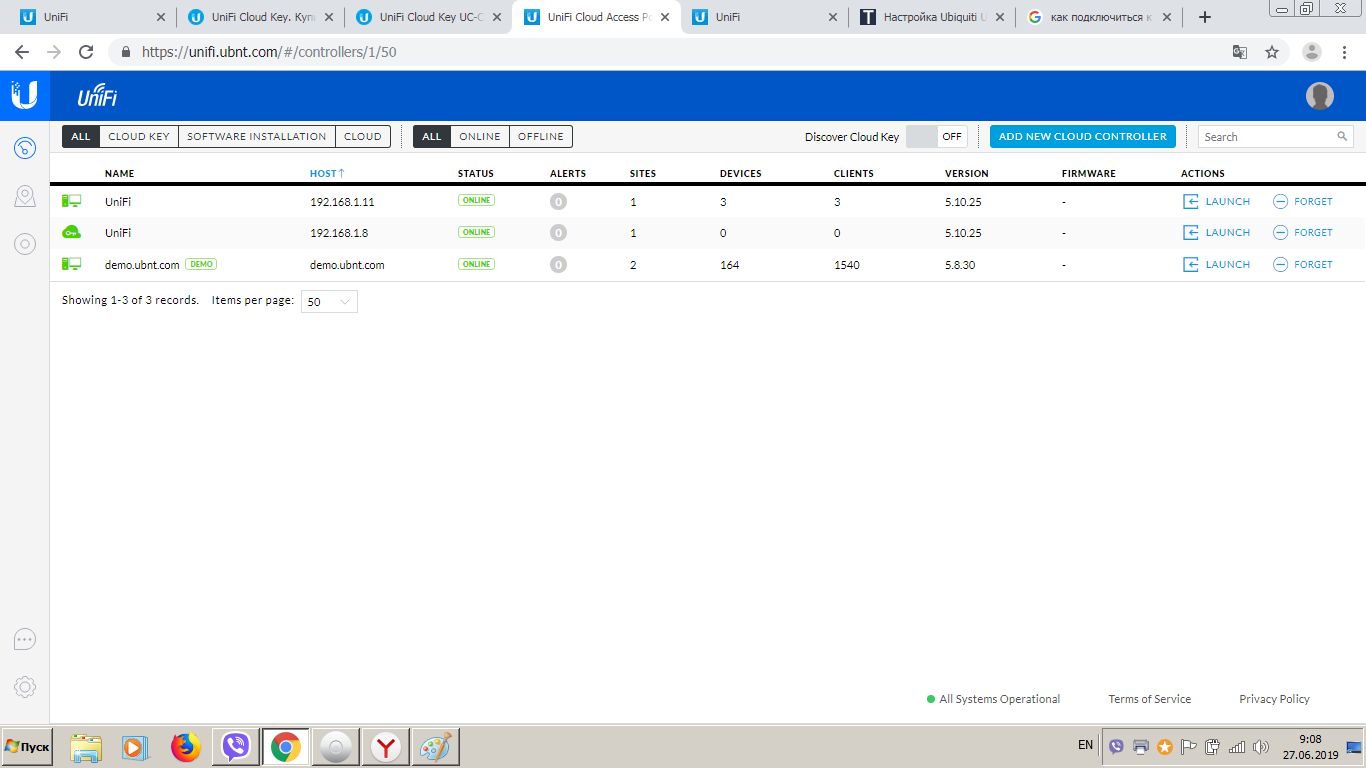Open Yandex browser from the taskbar

pos(386,747)
